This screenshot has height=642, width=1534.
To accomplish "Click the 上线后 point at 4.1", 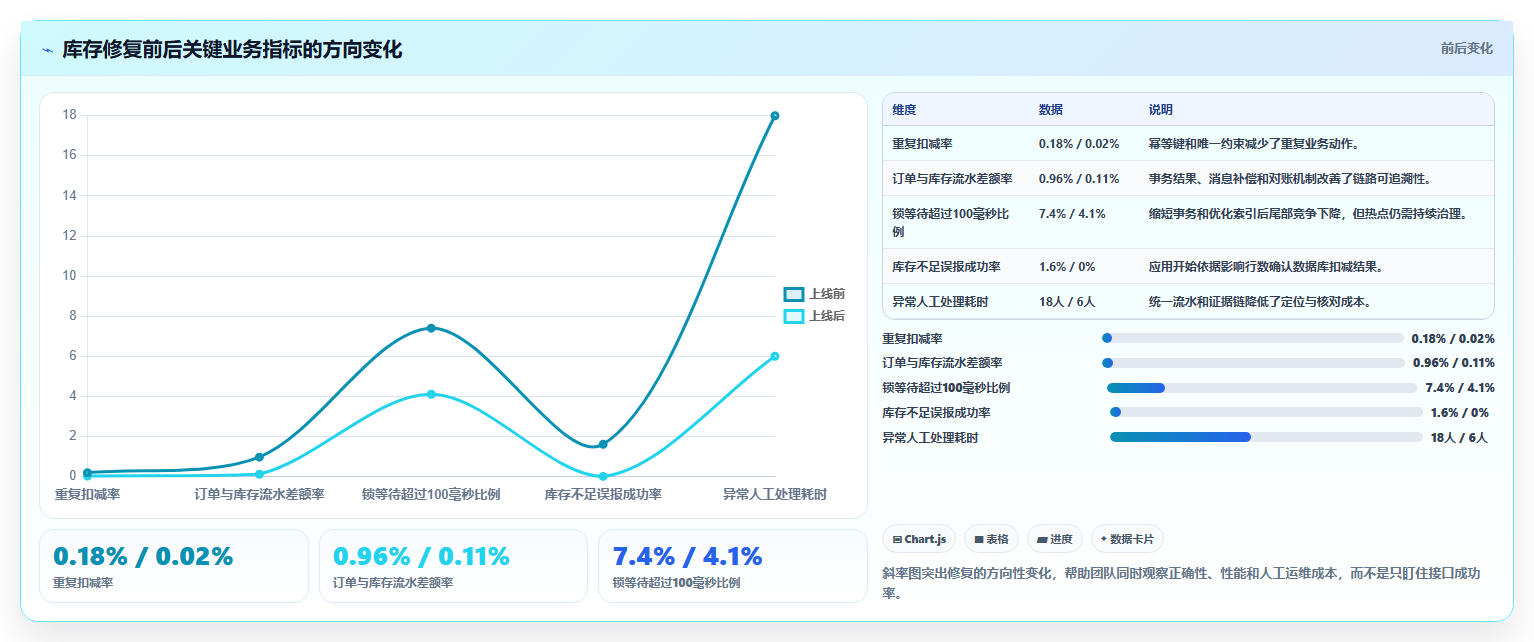I will pos(431,394).
